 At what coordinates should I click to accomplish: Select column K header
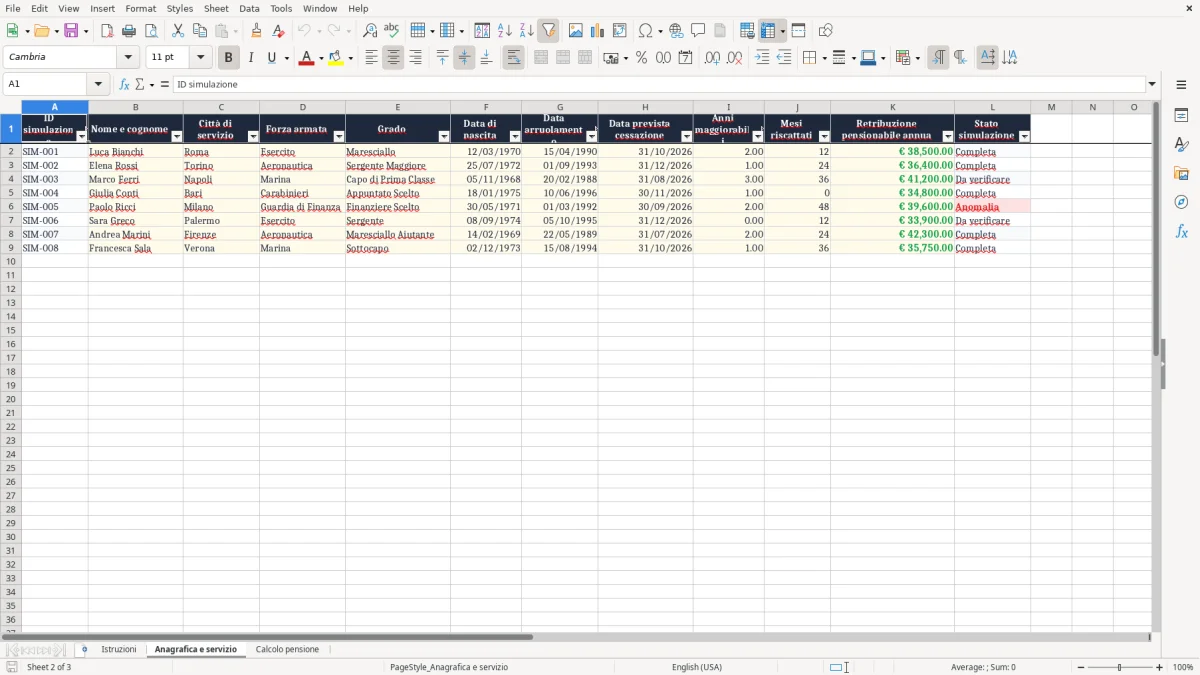[x=892, y=107]
